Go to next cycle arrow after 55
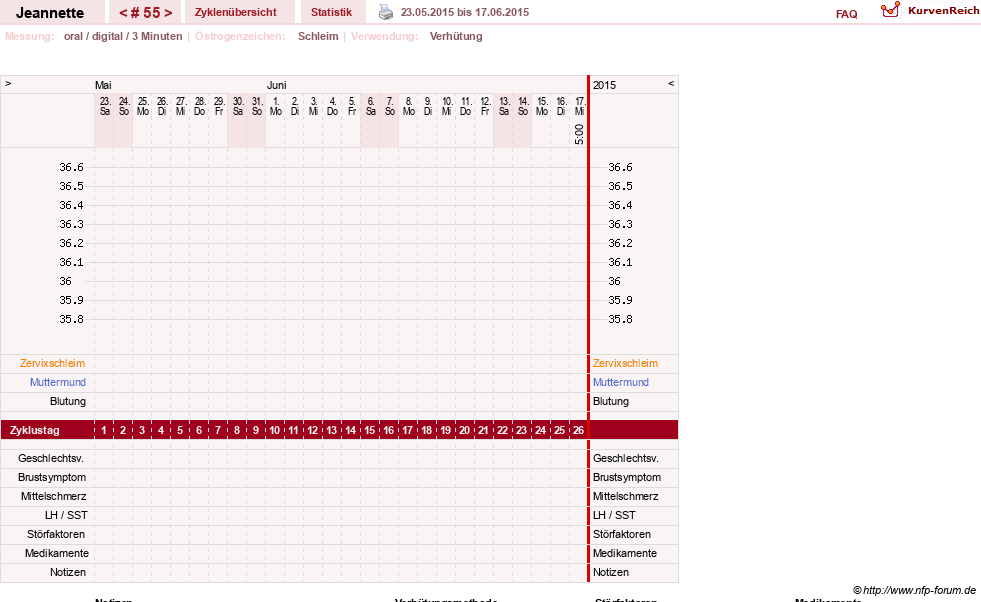Viewport: 981px width, 602px height. pyautogui.click(x=168, y=13)
